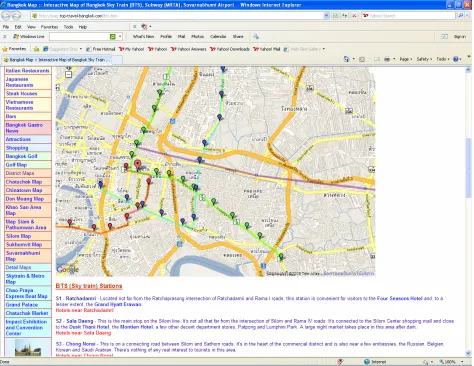Open the Help menu
The width and height of the screenshot is (474, 366).
[x=83, y=27]
